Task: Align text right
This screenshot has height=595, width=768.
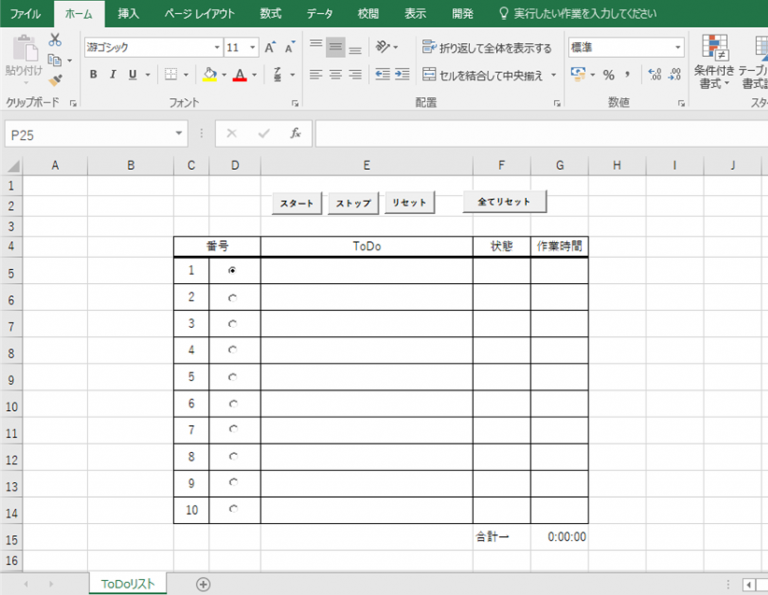Action: coord(355,74)
